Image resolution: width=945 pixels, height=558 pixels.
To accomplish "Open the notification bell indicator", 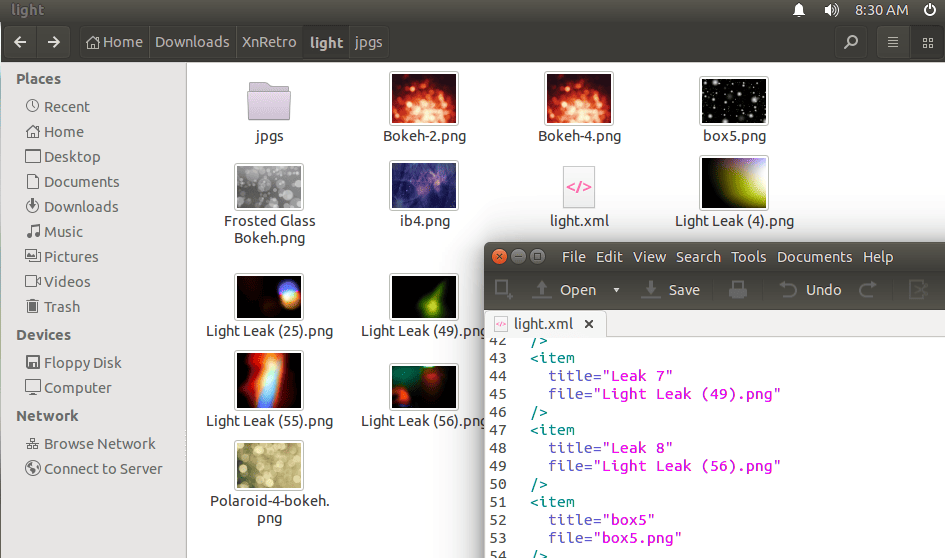I will coord(799,10).
